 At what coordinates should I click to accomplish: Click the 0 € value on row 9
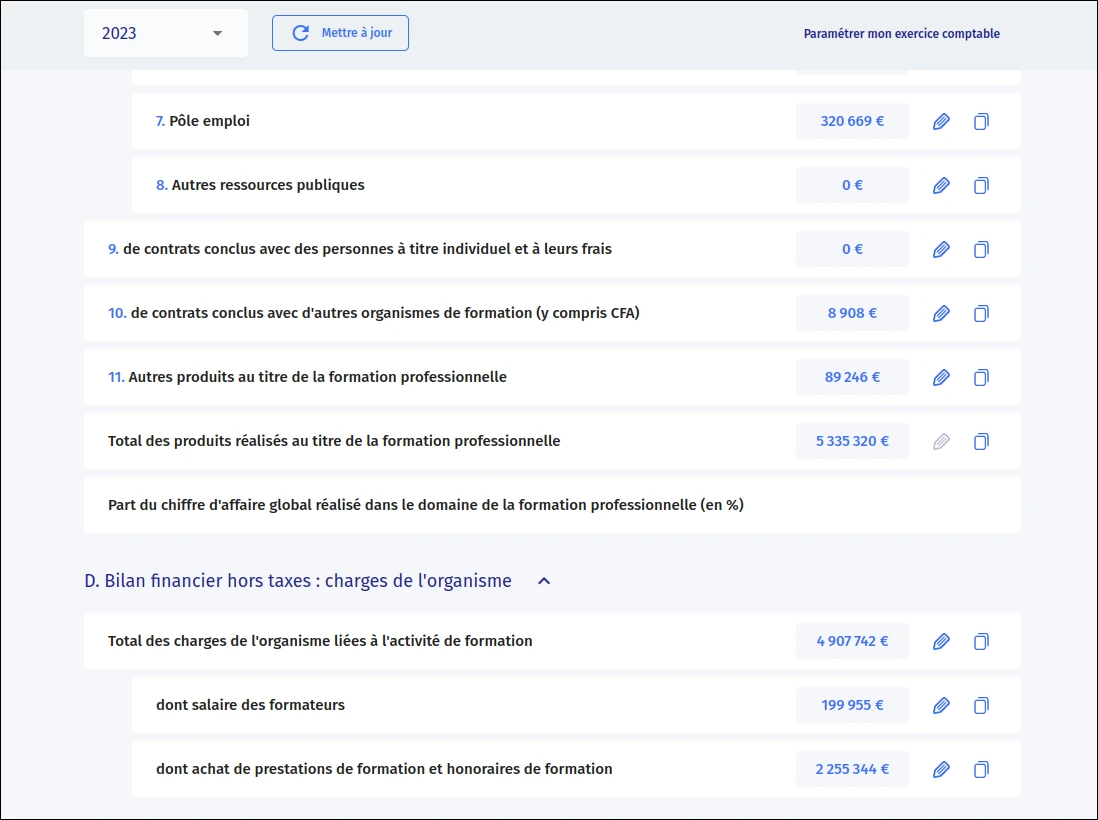click(852, 249)
